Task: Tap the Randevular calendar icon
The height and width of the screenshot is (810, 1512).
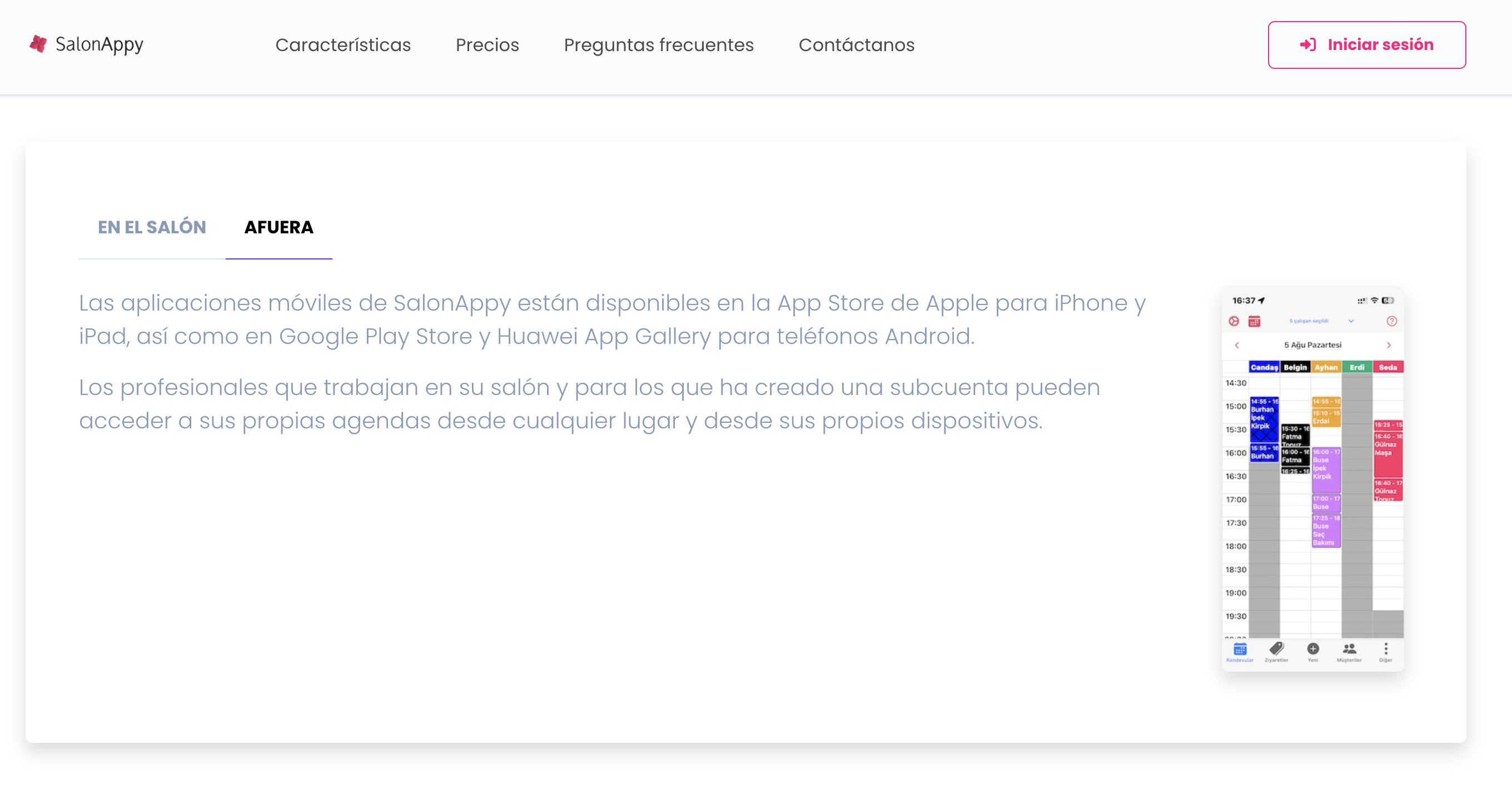Action: tap(1240, 649)
